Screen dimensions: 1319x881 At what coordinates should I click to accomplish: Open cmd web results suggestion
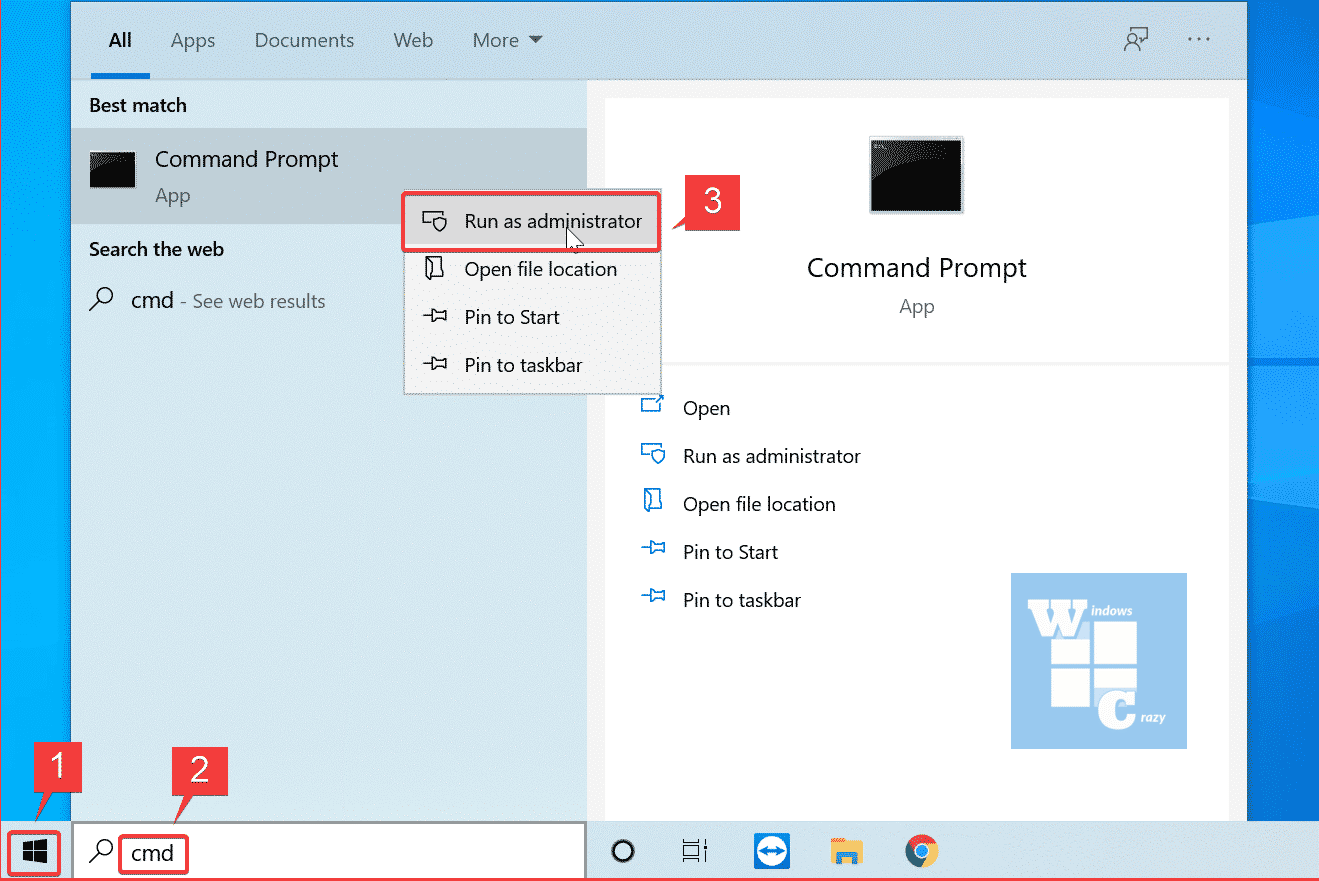click(227, 301)
